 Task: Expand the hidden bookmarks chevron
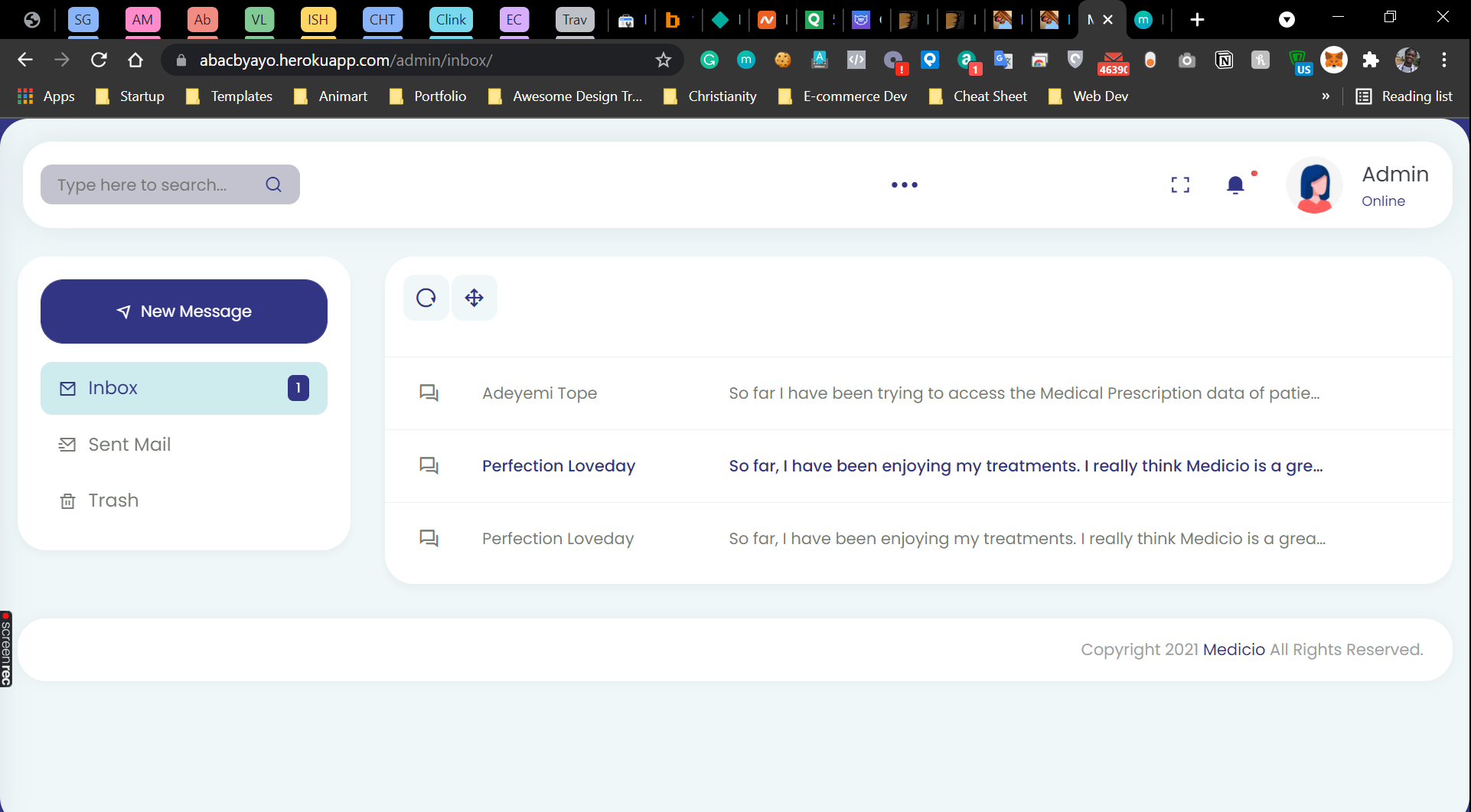tap(1326, 96)
